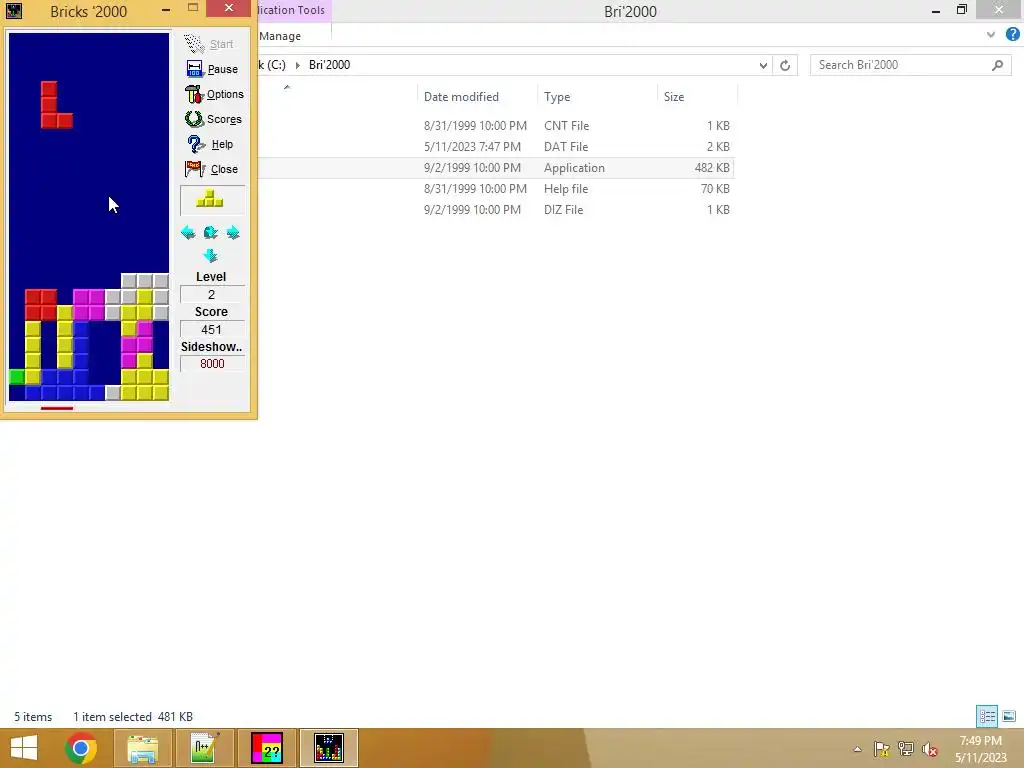The image size is (1024, 768).
Task: Open the Windows Start button
Action: pyautogui.click(x=24, y=748)
